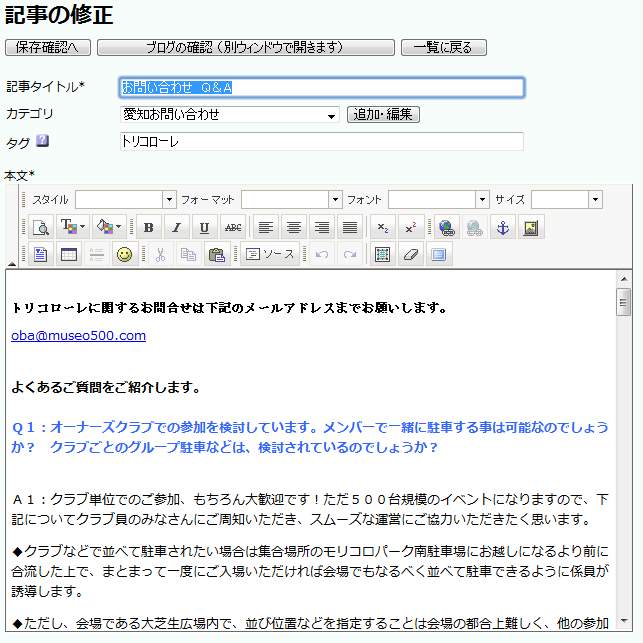Open the templates document icon

(x=41, y=254)
